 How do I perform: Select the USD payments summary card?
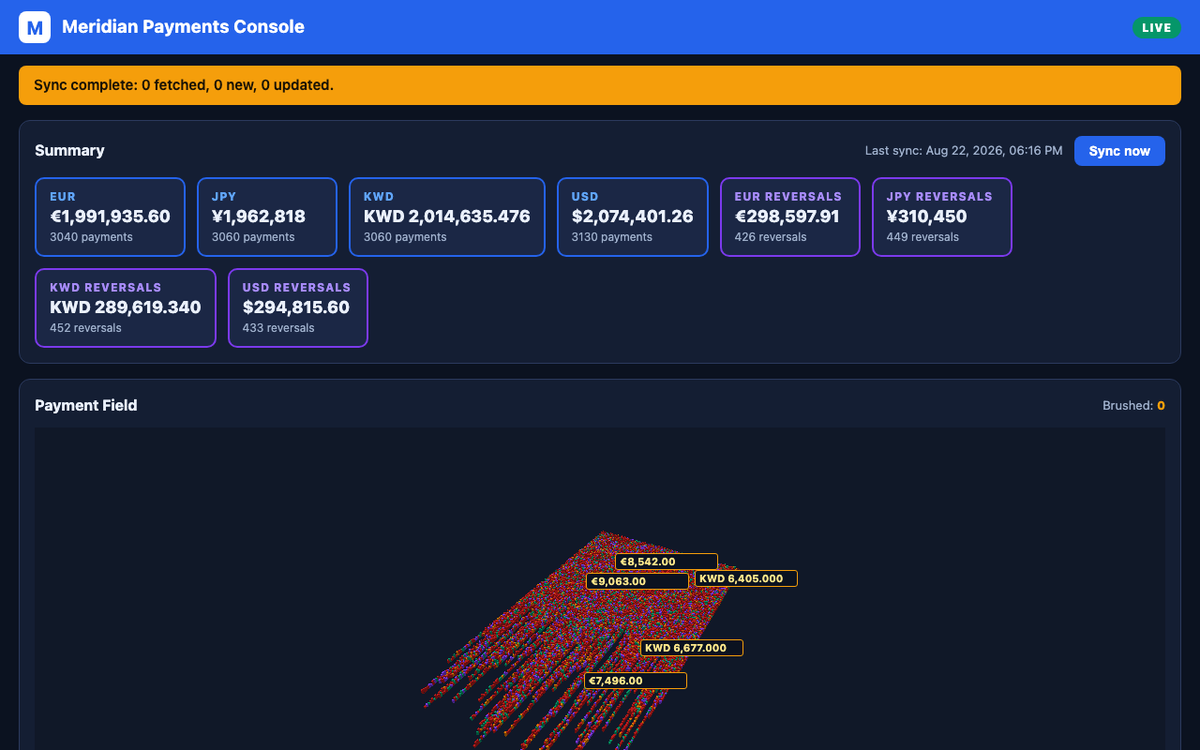coord(632,217)
